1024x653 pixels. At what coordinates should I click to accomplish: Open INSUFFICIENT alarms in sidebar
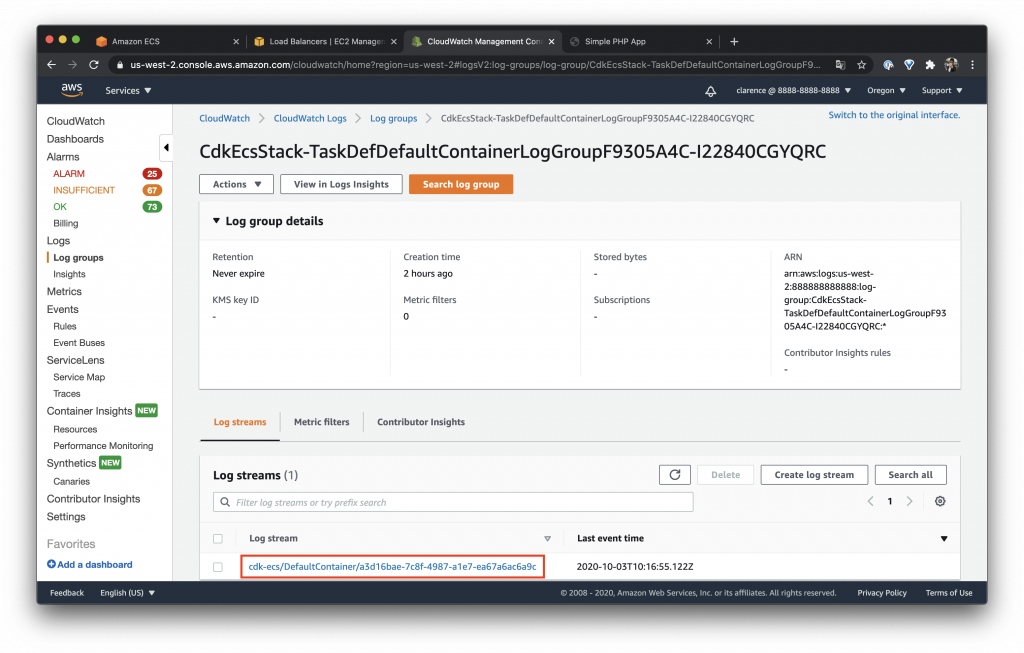click(x=84, y=190)
